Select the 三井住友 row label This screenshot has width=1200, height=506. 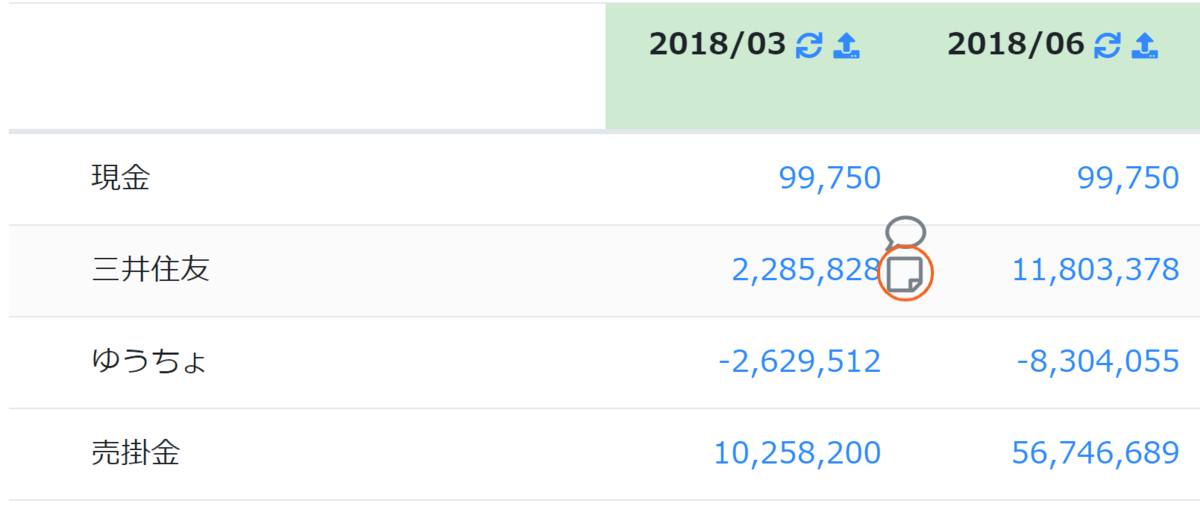[x=150, y=270]
